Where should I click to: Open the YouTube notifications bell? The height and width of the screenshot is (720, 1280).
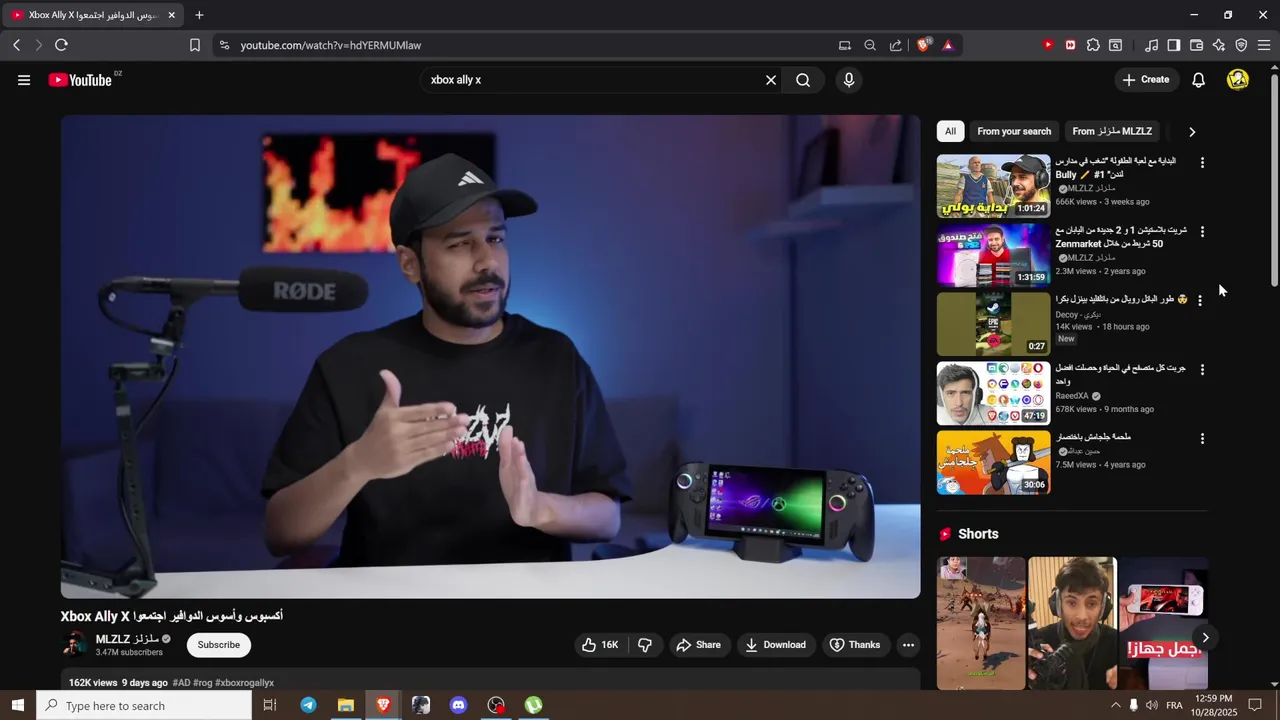(1198, 80)
